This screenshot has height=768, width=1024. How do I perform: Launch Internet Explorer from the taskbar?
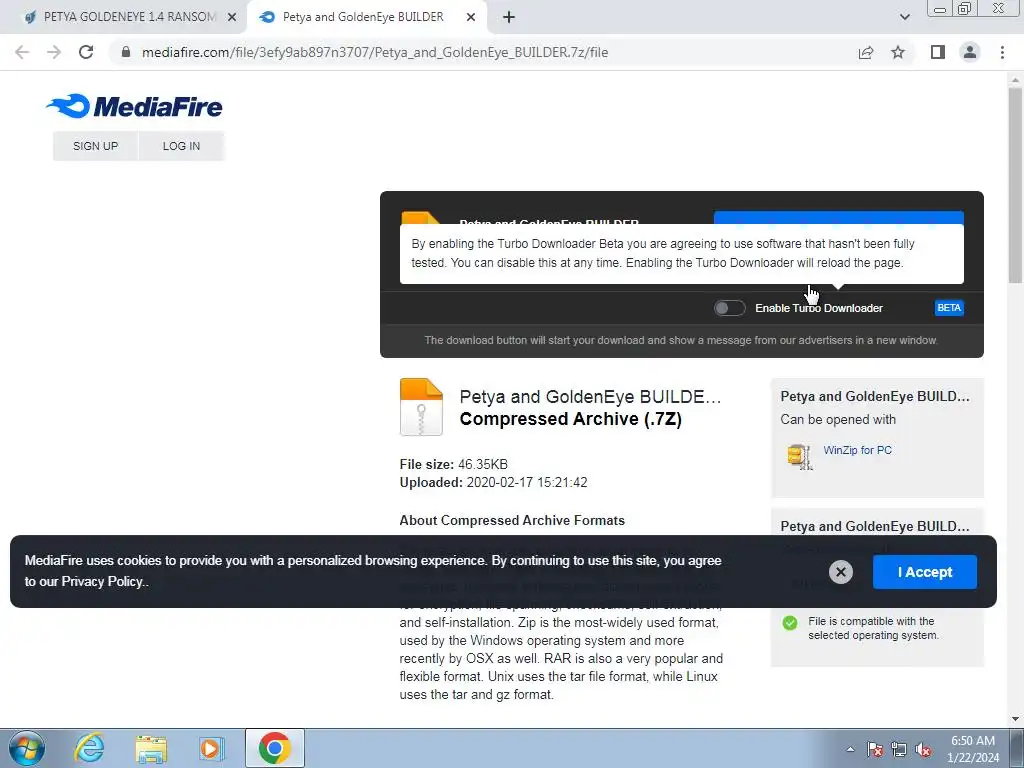point(89,748)
